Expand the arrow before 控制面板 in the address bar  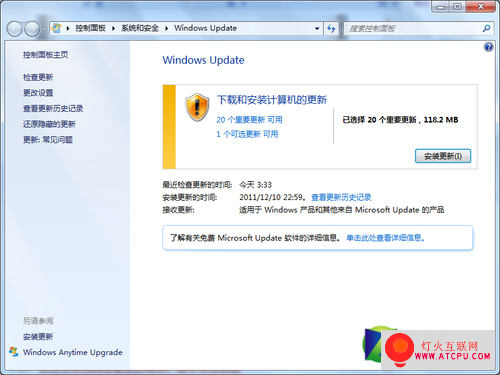[68, 28]
